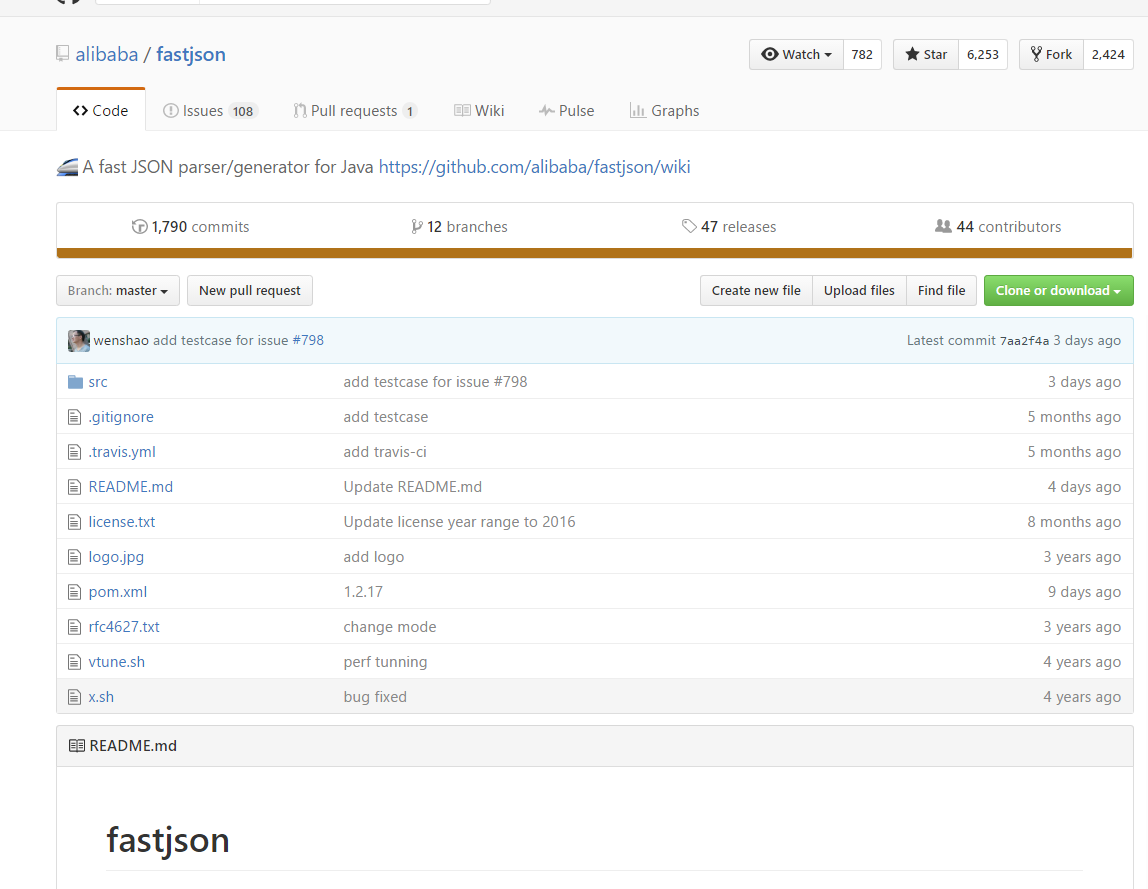Click the file icon next to .gitignore
This screenshot has width=1148, height=889.
pos(74,417)
